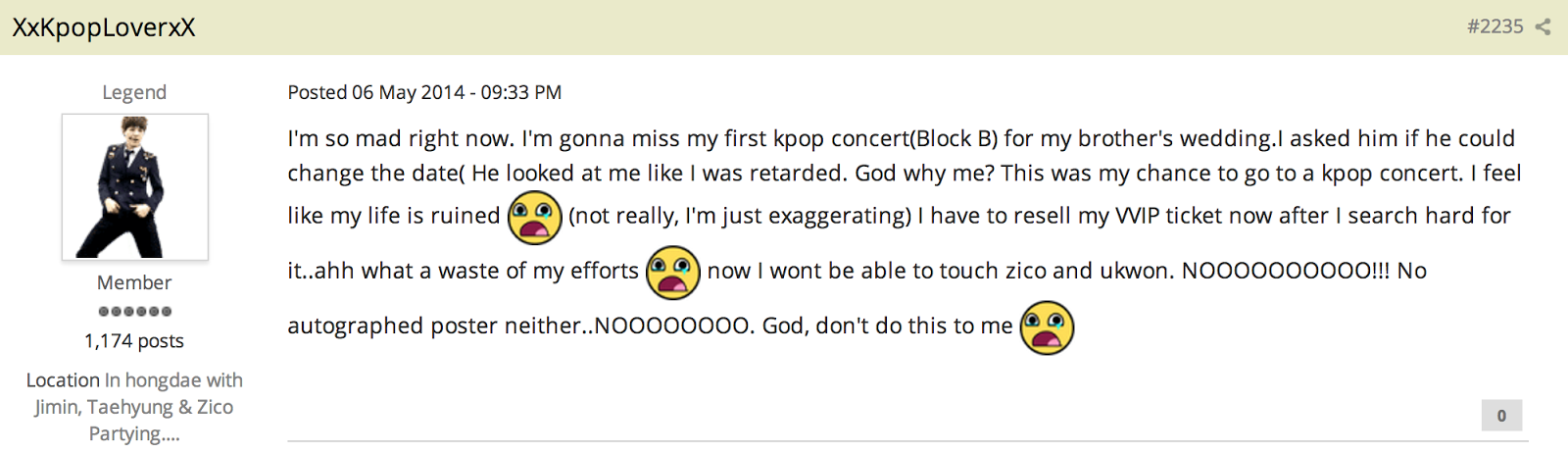This screenshot has height=453, width=1568.
Task: Click the row of rank pip dots
Action: 135,312
